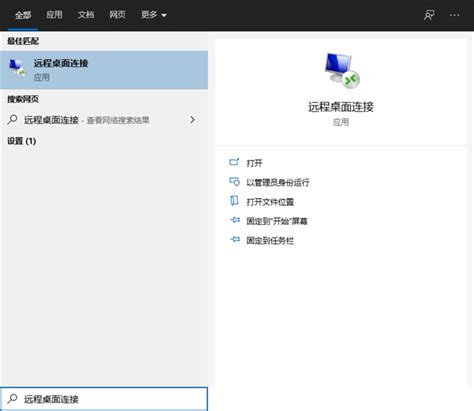
Task: Open the 设置 (1) section
Action: [22, 141]
